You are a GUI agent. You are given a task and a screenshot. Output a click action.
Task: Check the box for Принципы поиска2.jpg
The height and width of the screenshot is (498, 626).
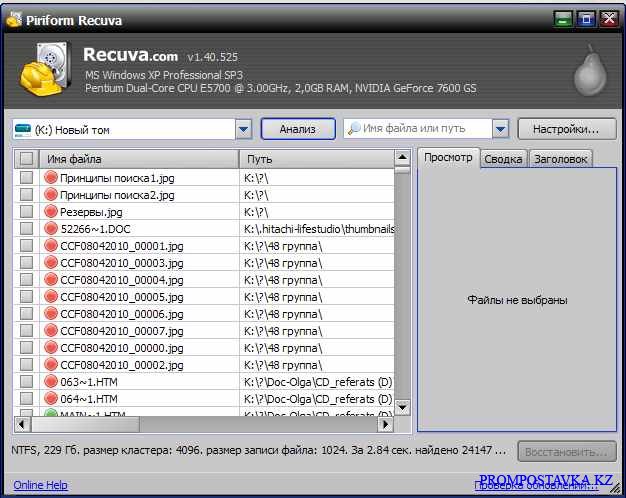26,194
